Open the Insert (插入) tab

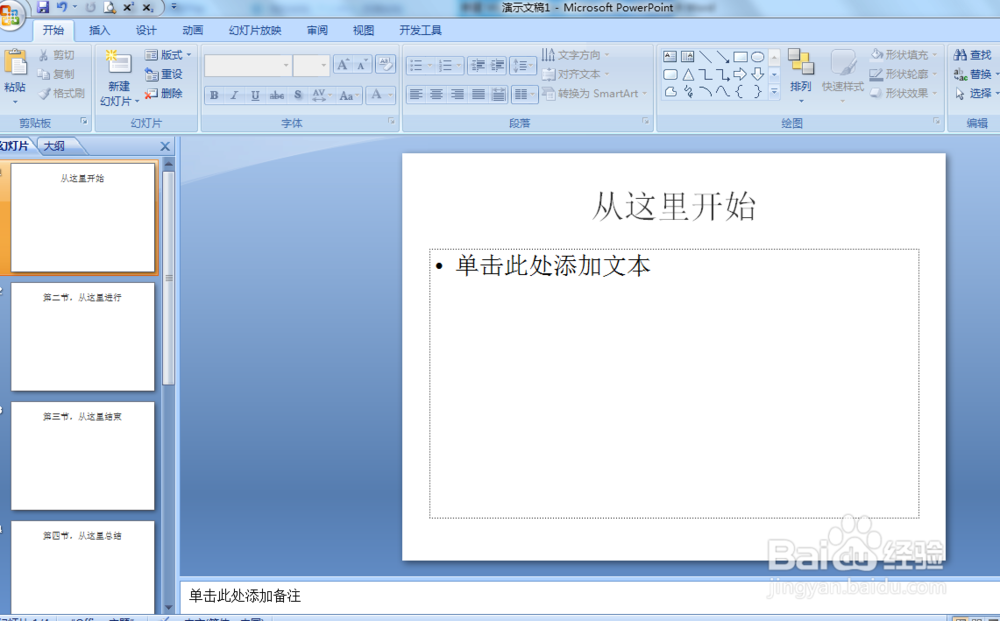pyautogui.click(x=99, y=30)
